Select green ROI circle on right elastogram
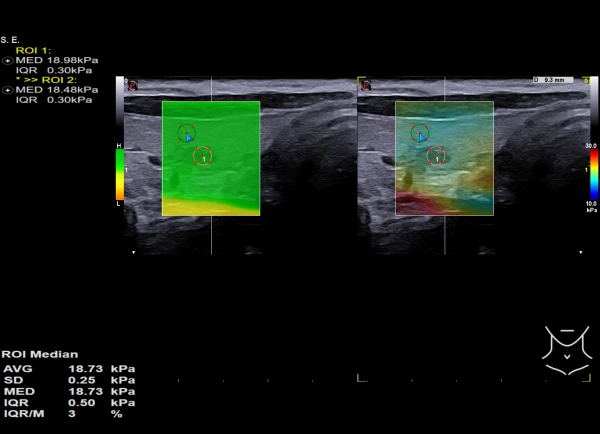The height and width of the screenshot is (434, 600). click(x=420, y=132)
